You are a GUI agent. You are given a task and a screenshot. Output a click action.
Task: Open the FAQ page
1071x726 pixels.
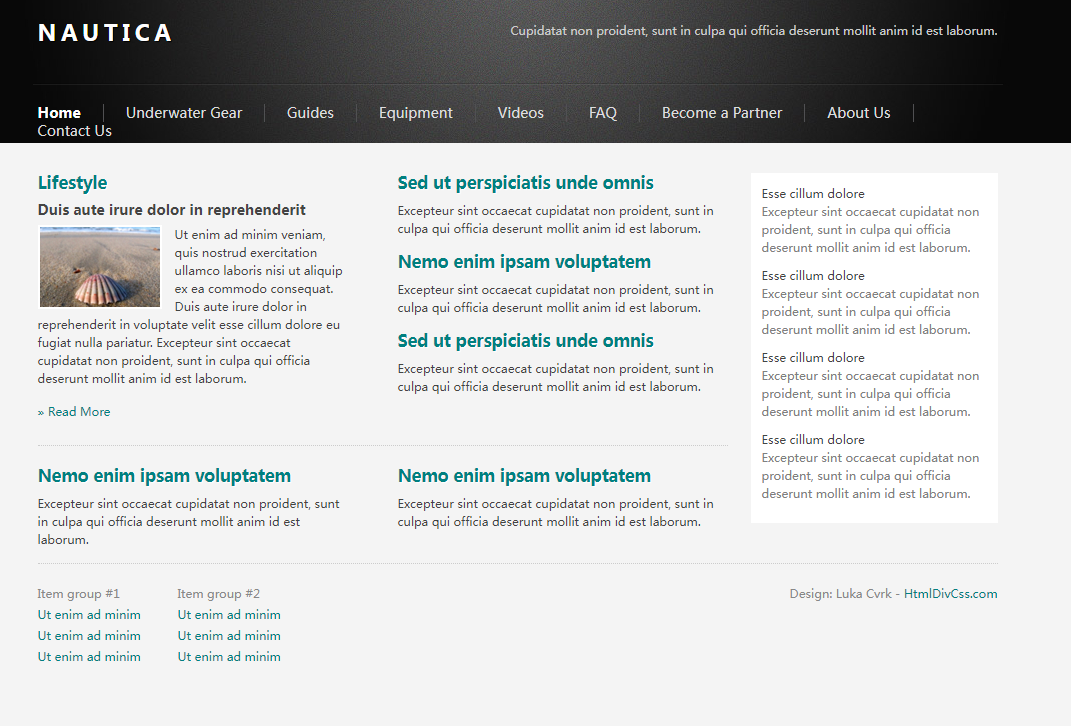[x=602, y=113]
